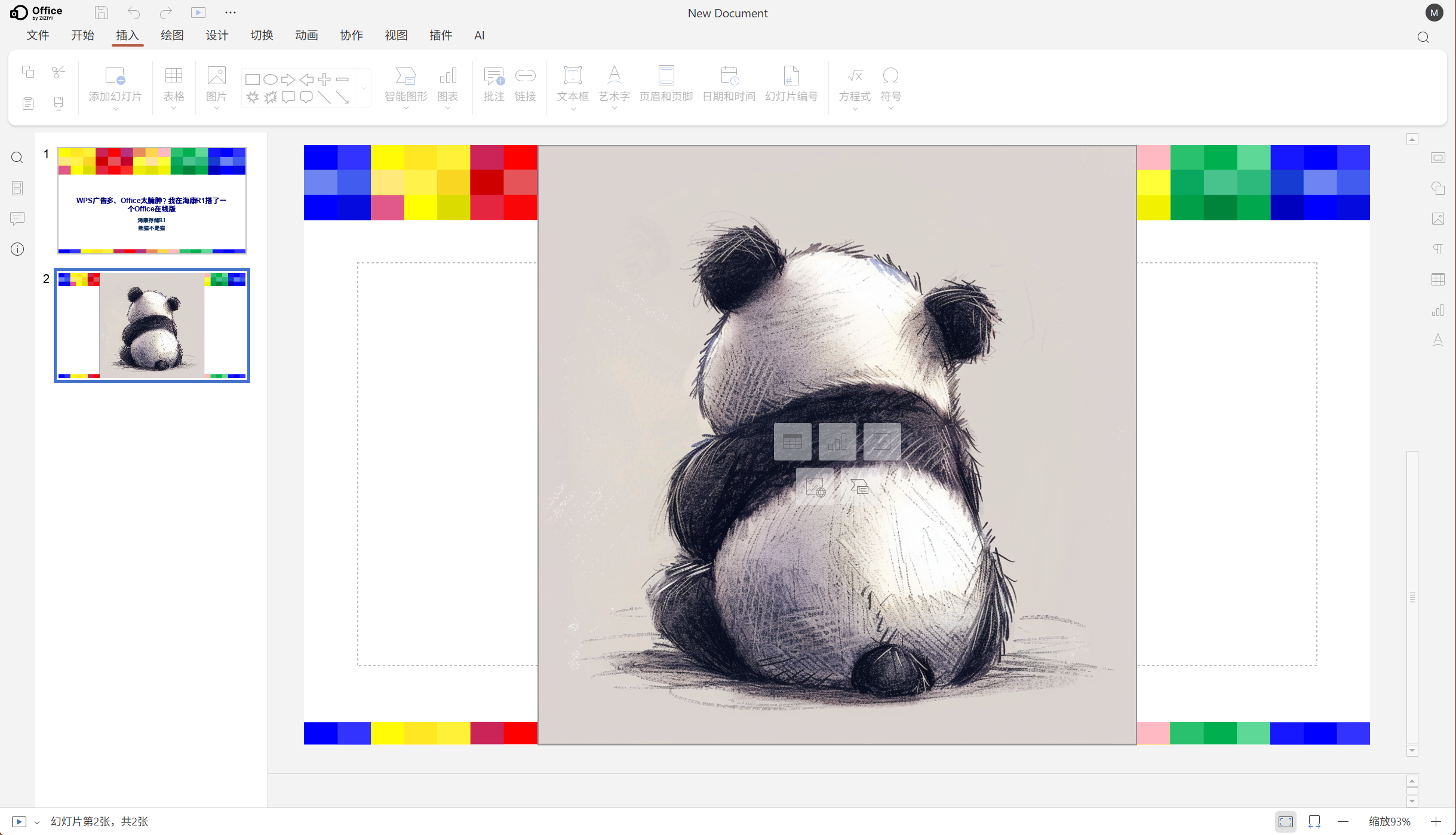Screen dimensions: 1456x835
Task: Open slideshow options dropdown in status bar
Action: click(37, 822)
